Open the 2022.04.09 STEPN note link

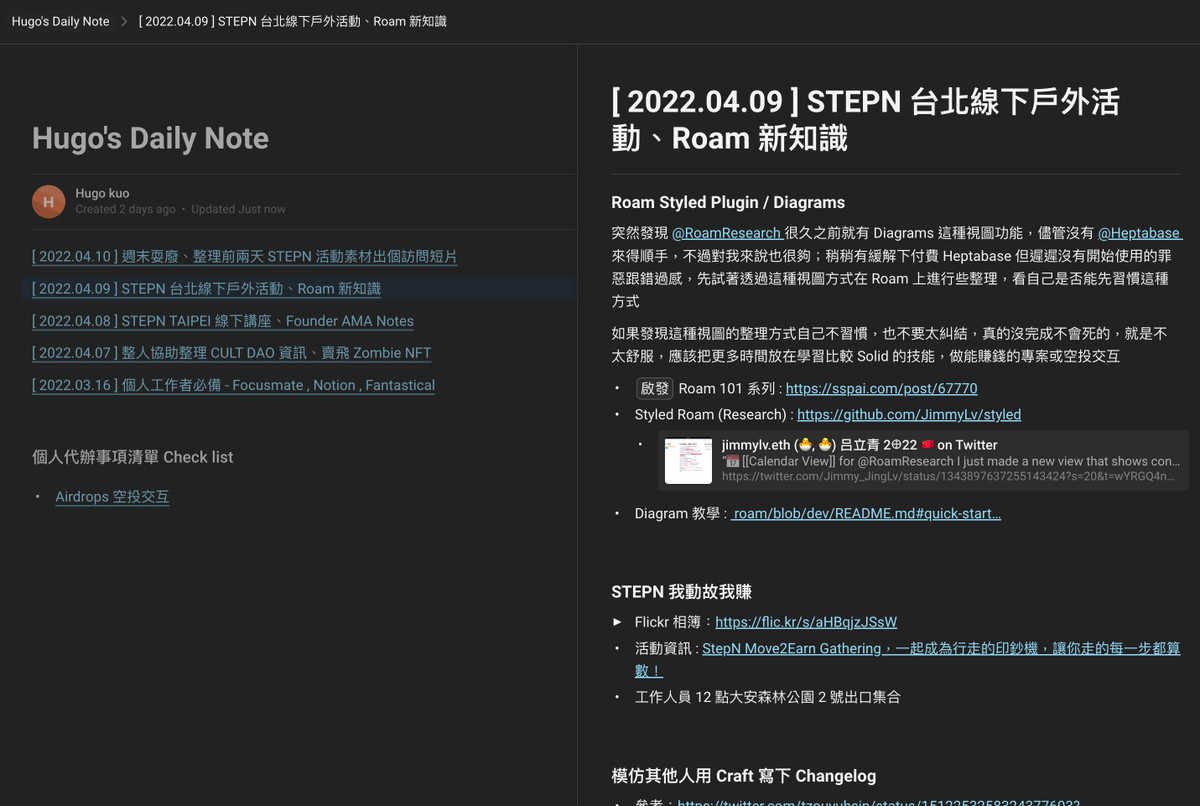pyautogui.click(x=206, y=289)
